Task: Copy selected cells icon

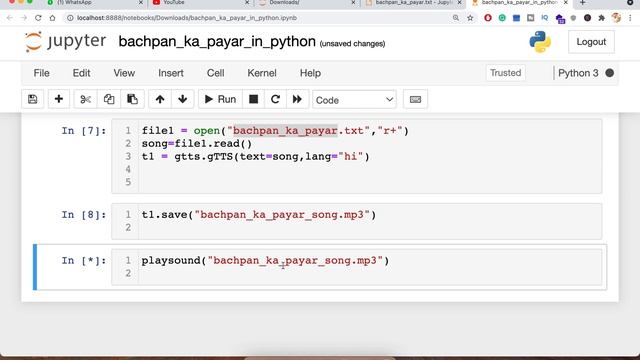Action: click(109, 99)
